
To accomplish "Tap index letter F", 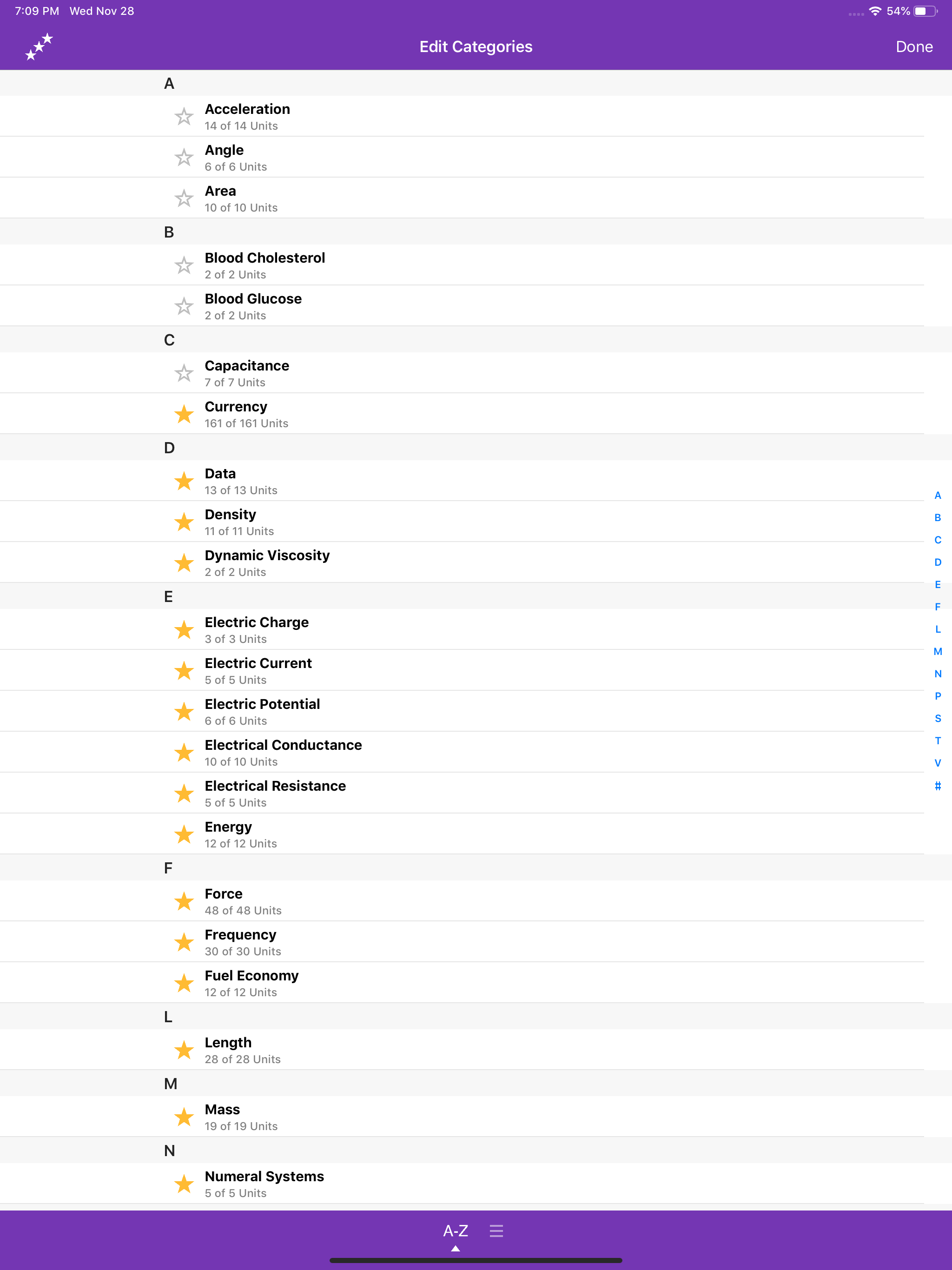I will point(938,607).
